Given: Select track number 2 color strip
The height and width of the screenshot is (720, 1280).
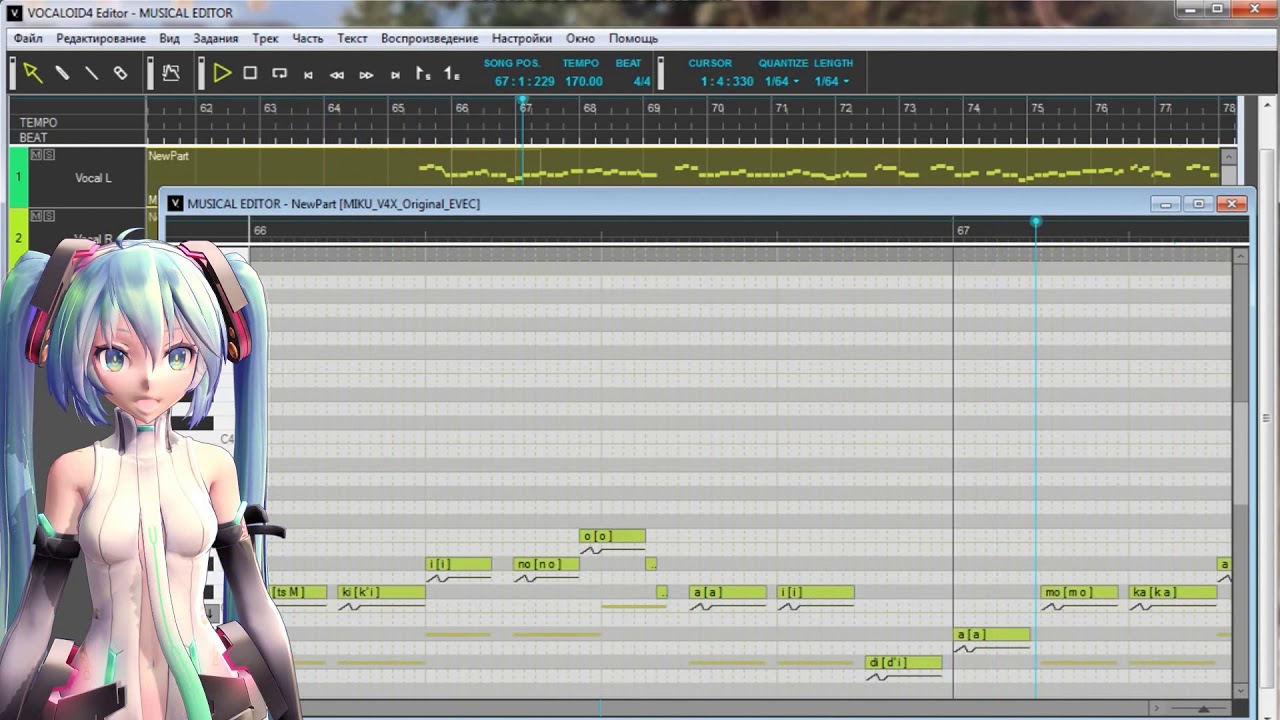Looking at the screenshot, I should (18, 238).
